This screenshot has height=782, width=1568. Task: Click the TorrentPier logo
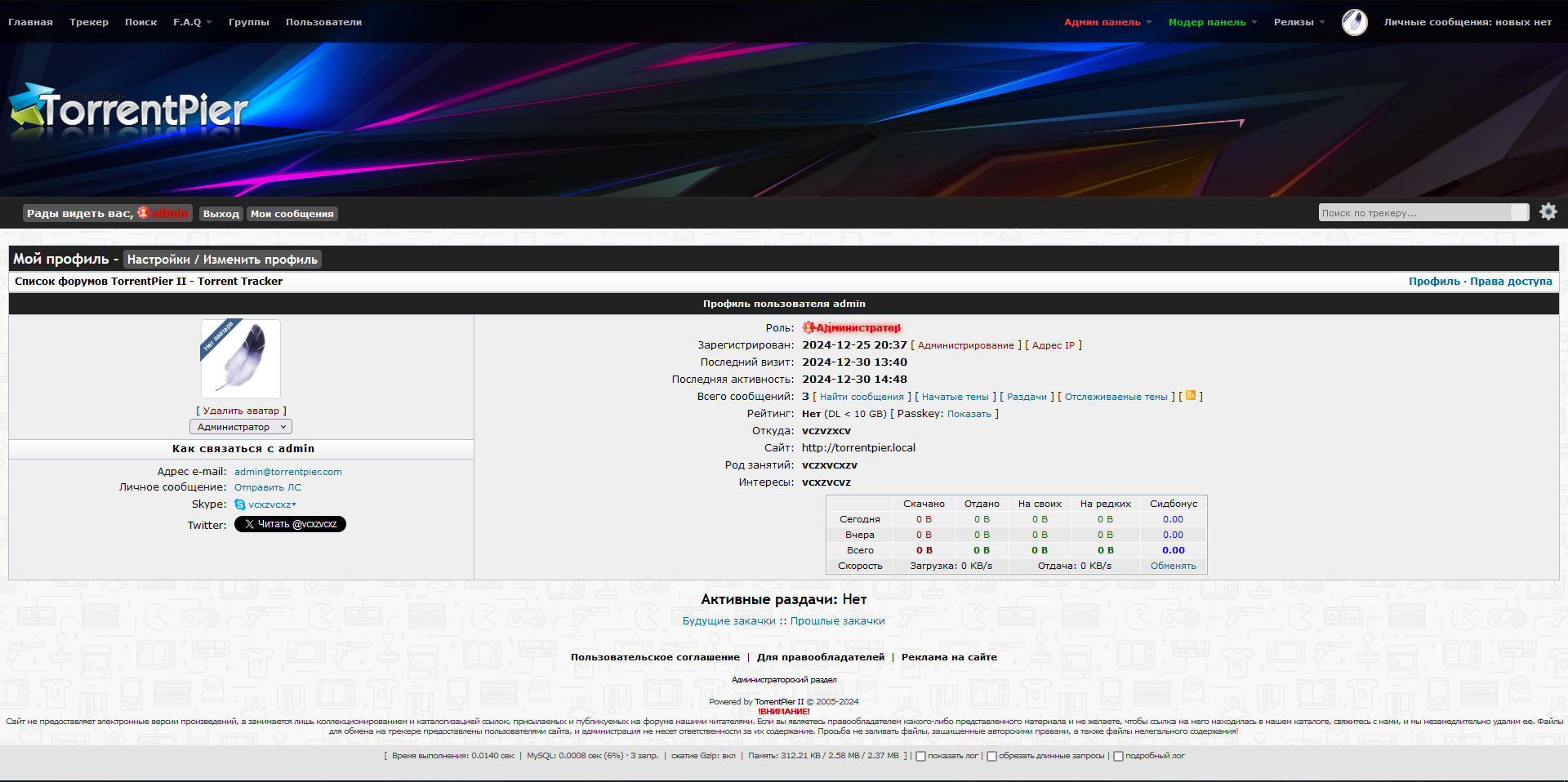coord(129,109)
